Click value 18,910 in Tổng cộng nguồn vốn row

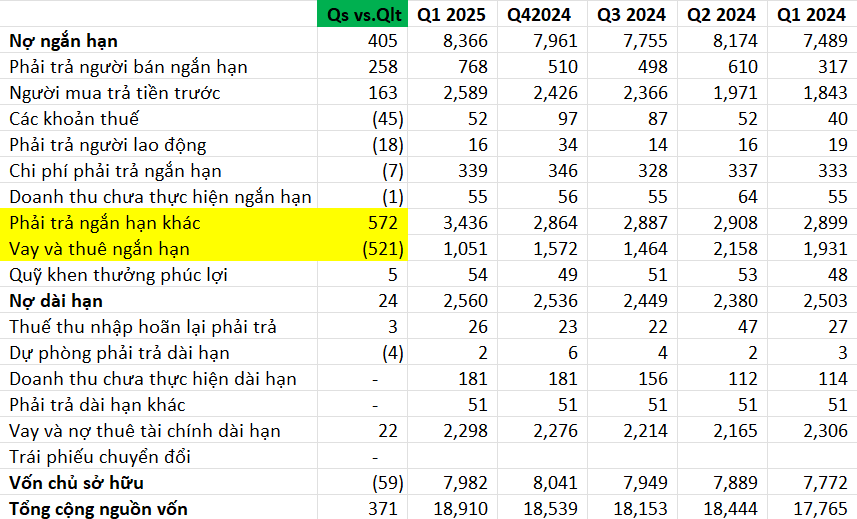pyautogui.click(x=461, y=509)
